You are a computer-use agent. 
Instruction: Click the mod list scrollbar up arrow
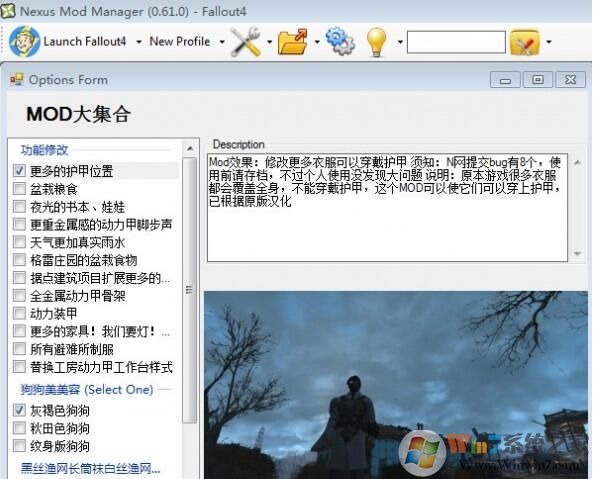190,149
